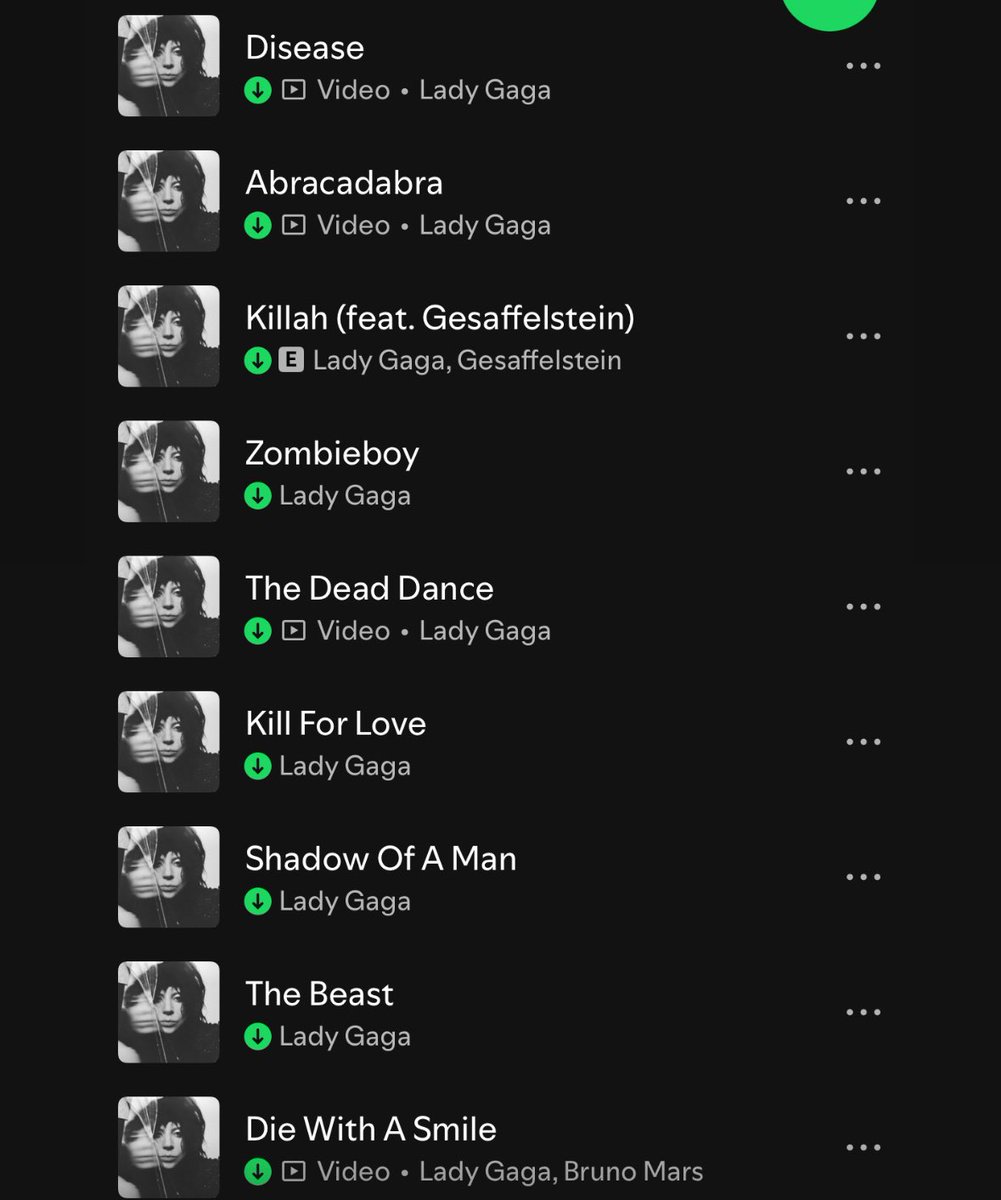
Task: Click the video icon under Abracadabra
Action: [x=293, y=225]
